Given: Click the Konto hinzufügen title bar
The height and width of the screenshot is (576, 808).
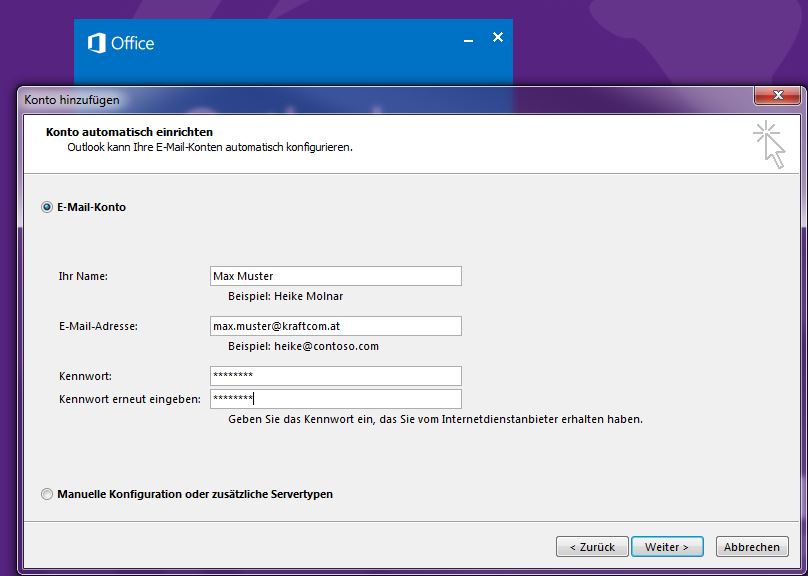Looking at the screenshot, I should (x=300, y=98).
